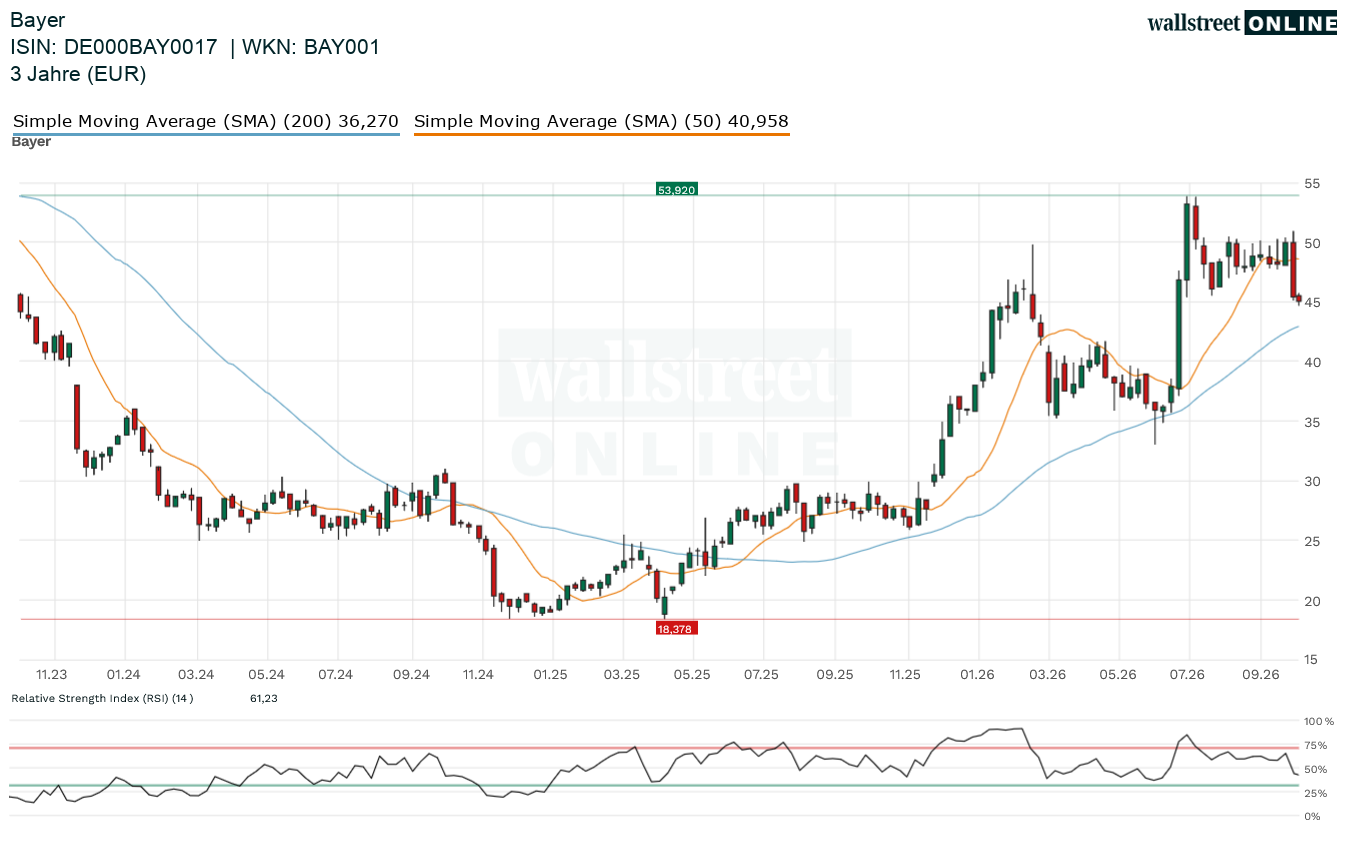This screenshot has width=1349, height=843.
Task: Click the wallstreet ONLINE logo
Action: click(x=1242, y=23)
